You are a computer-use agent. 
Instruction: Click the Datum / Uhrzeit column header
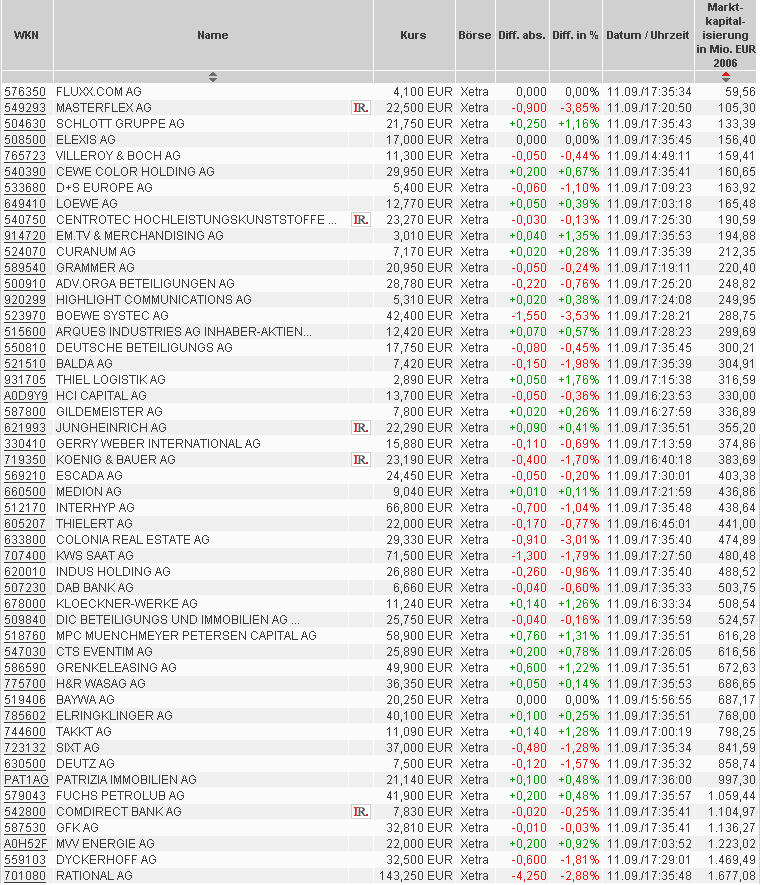pos(647,35)
